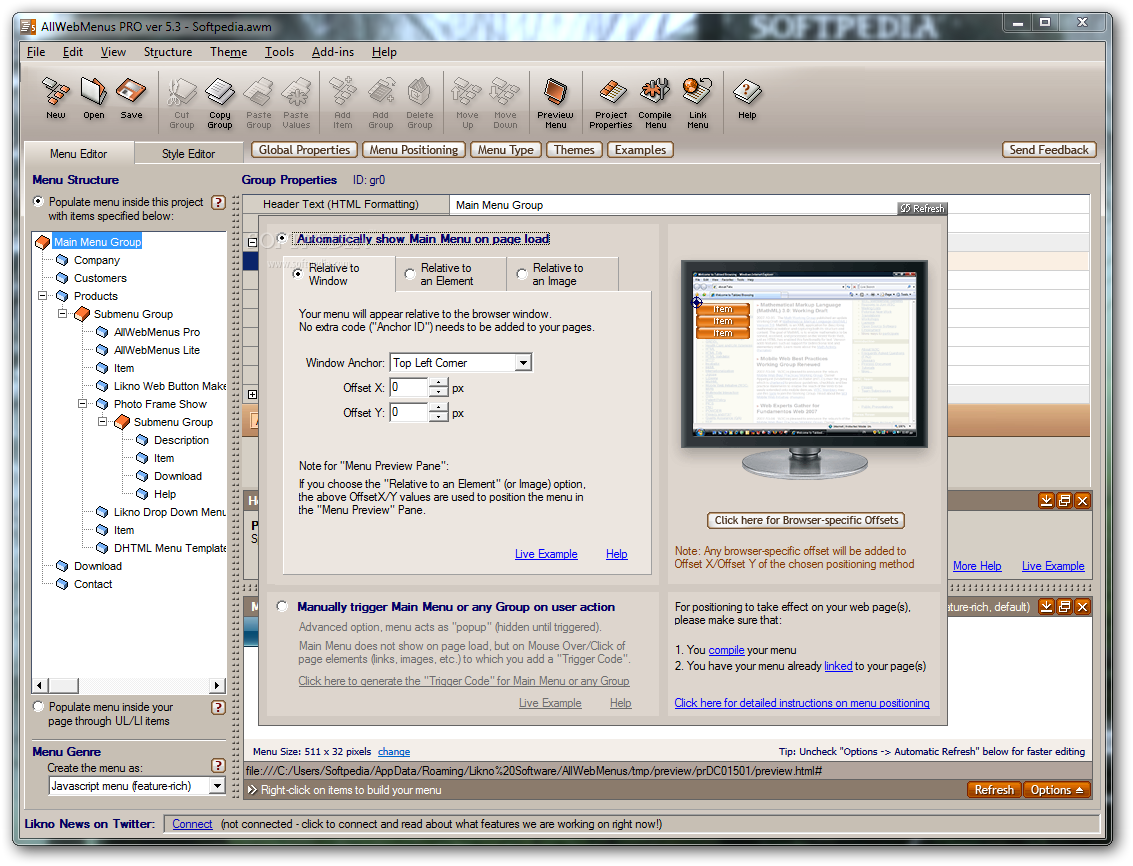Viewport: 1133px width, 866px height.
Task: Click the Save toolbar icon
Action: (132, 99)
